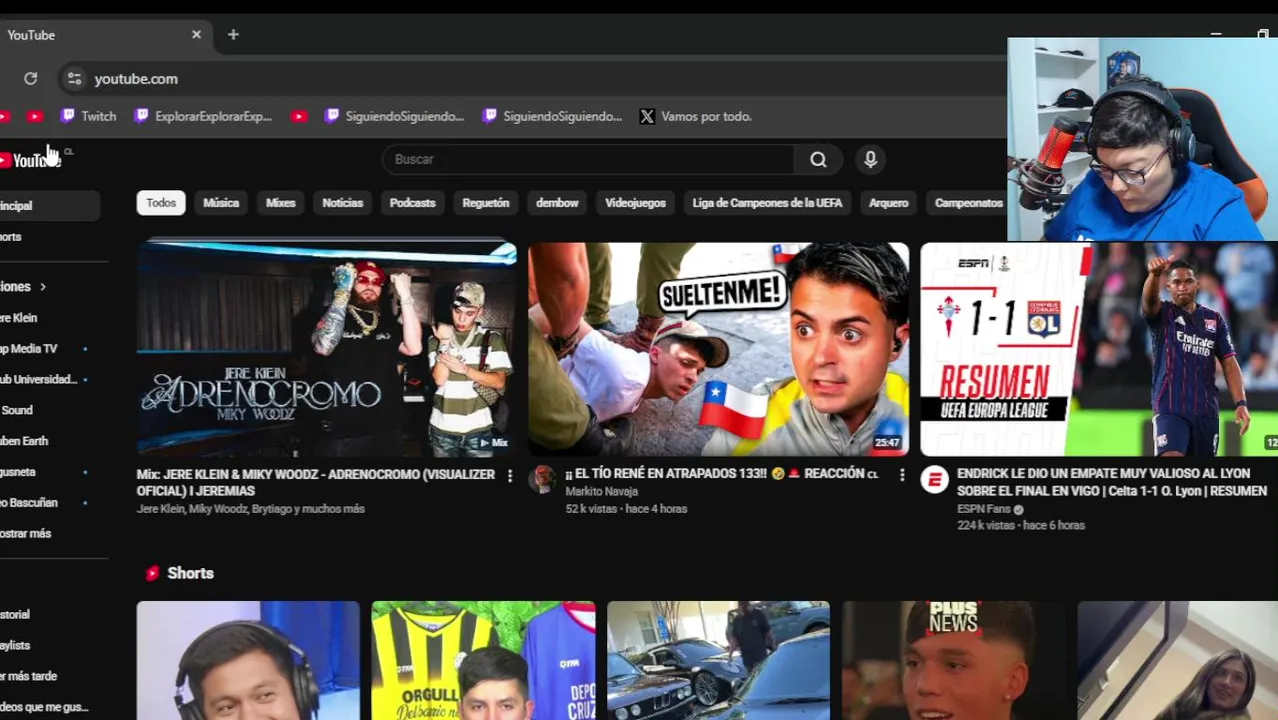Open Markito Navaja channel avatar
This screenshot has height=720, width=1278.
click(x=542, y=479)
